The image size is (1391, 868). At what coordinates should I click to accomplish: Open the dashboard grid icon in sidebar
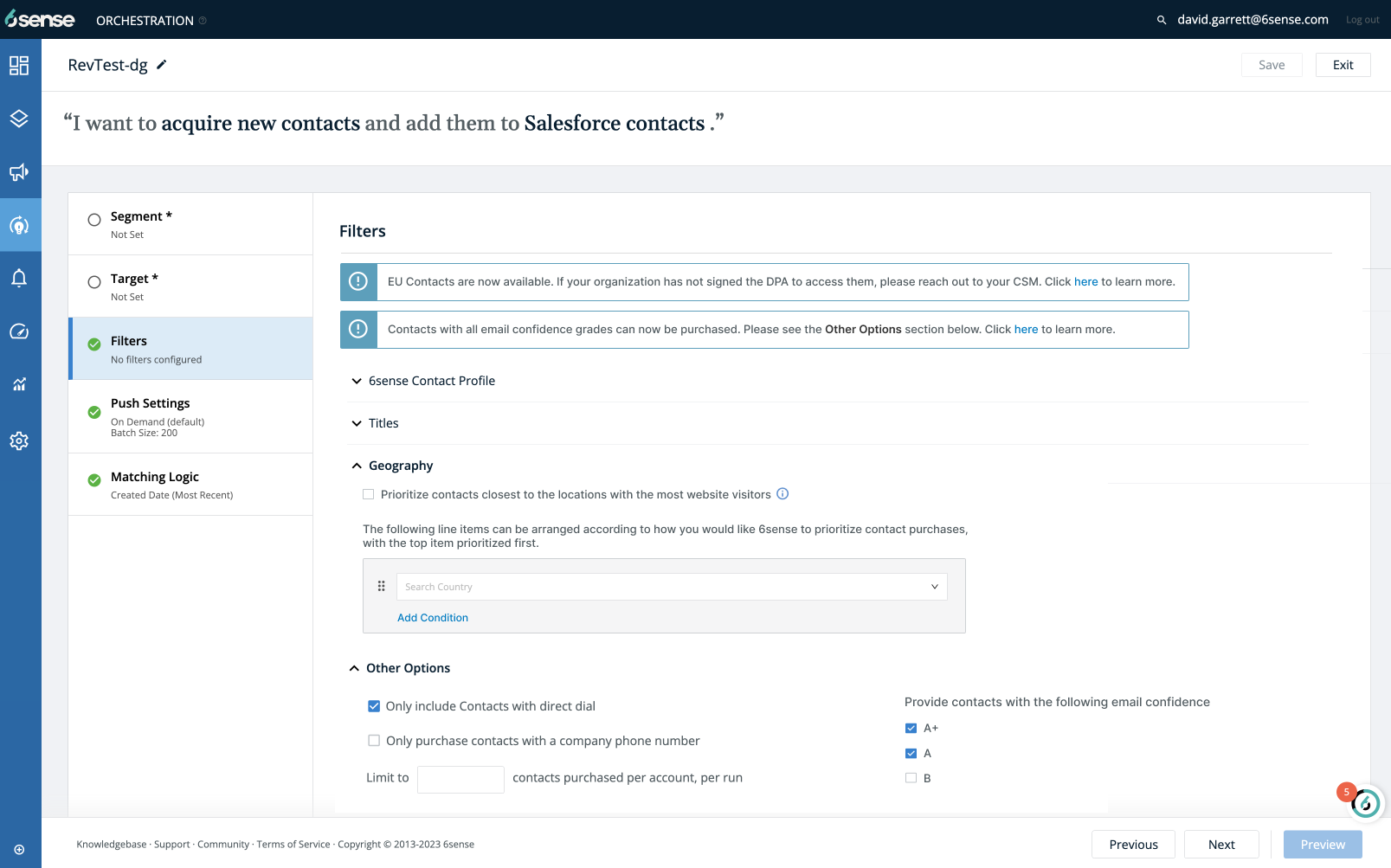click(x=19, y=65)
